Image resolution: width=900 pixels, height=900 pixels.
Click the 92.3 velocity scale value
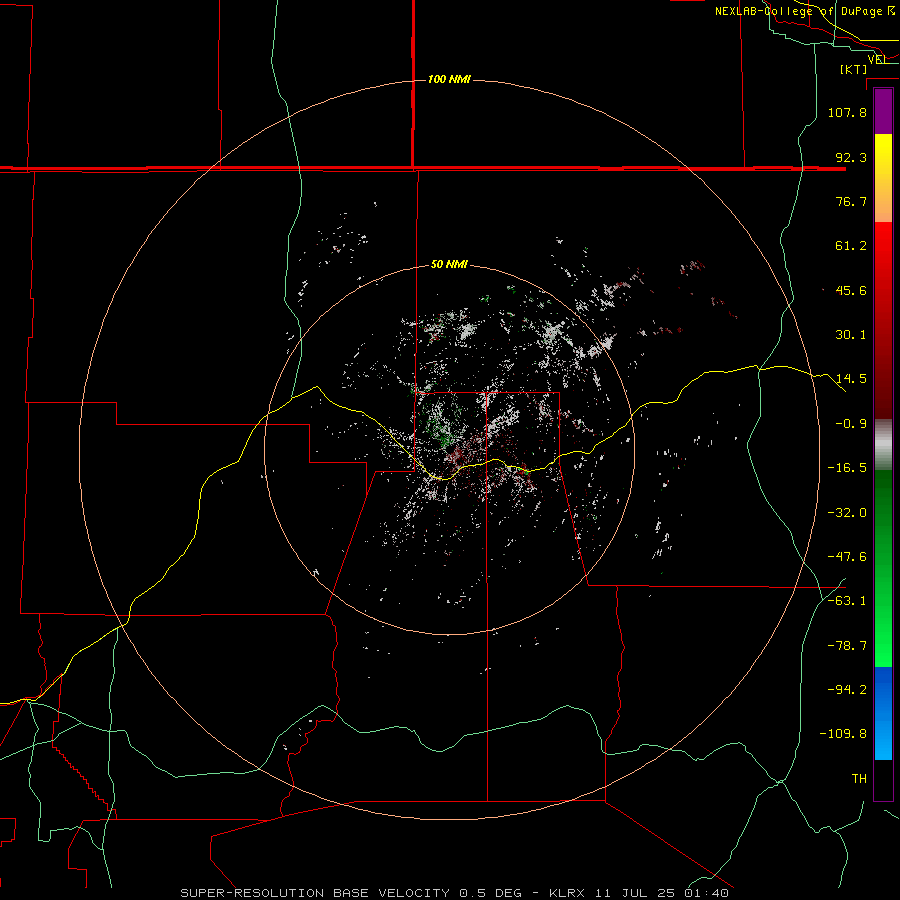851,157
